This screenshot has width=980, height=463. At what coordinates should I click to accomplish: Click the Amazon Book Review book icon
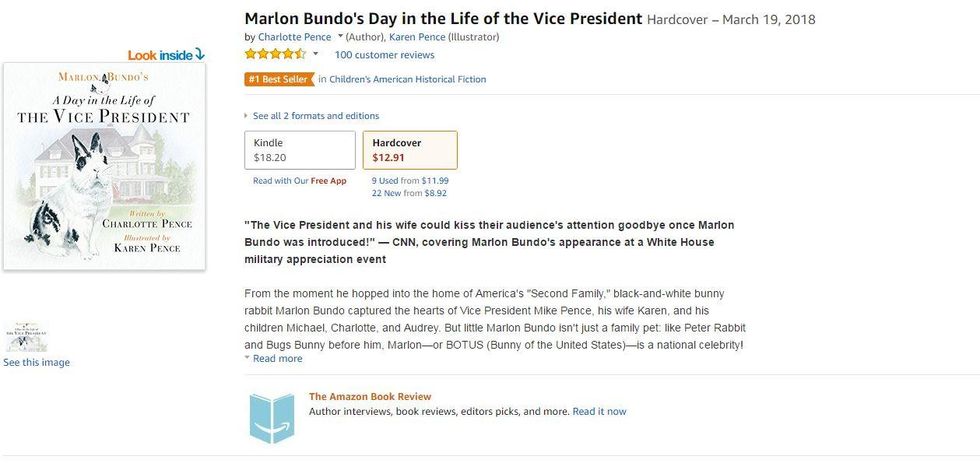pos(272,417)
